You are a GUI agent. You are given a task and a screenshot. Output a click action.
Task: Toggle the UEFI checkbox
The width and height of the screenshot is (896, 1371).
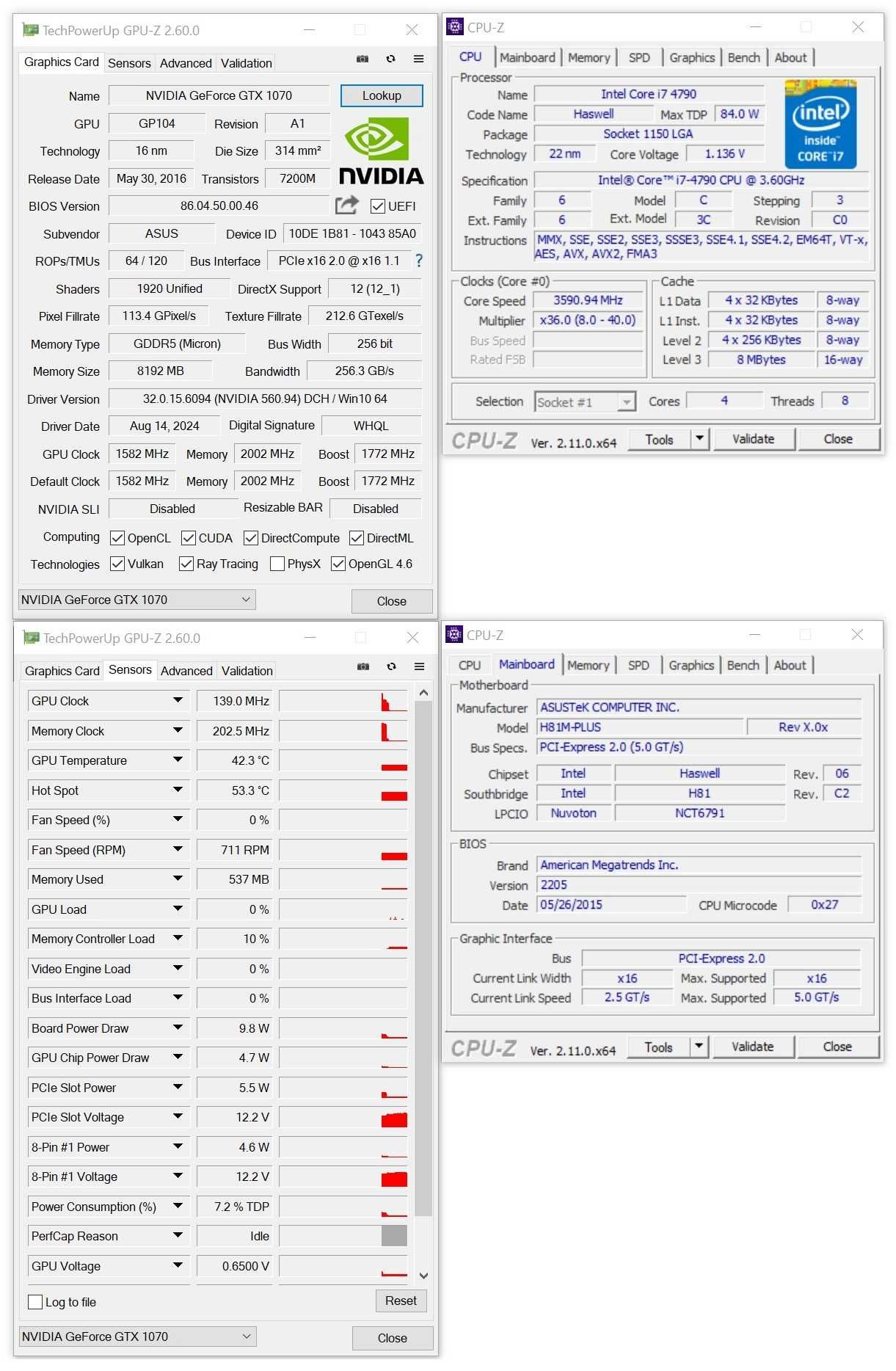pos(378,206)
